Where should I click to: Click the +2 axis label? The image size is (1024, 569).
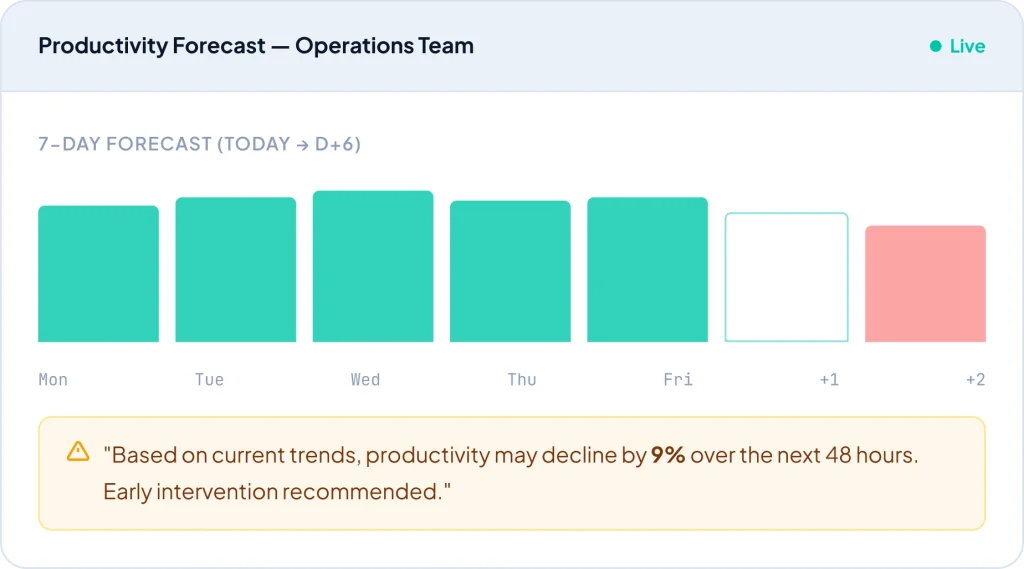pyautogui.click(x=975, y=380)
